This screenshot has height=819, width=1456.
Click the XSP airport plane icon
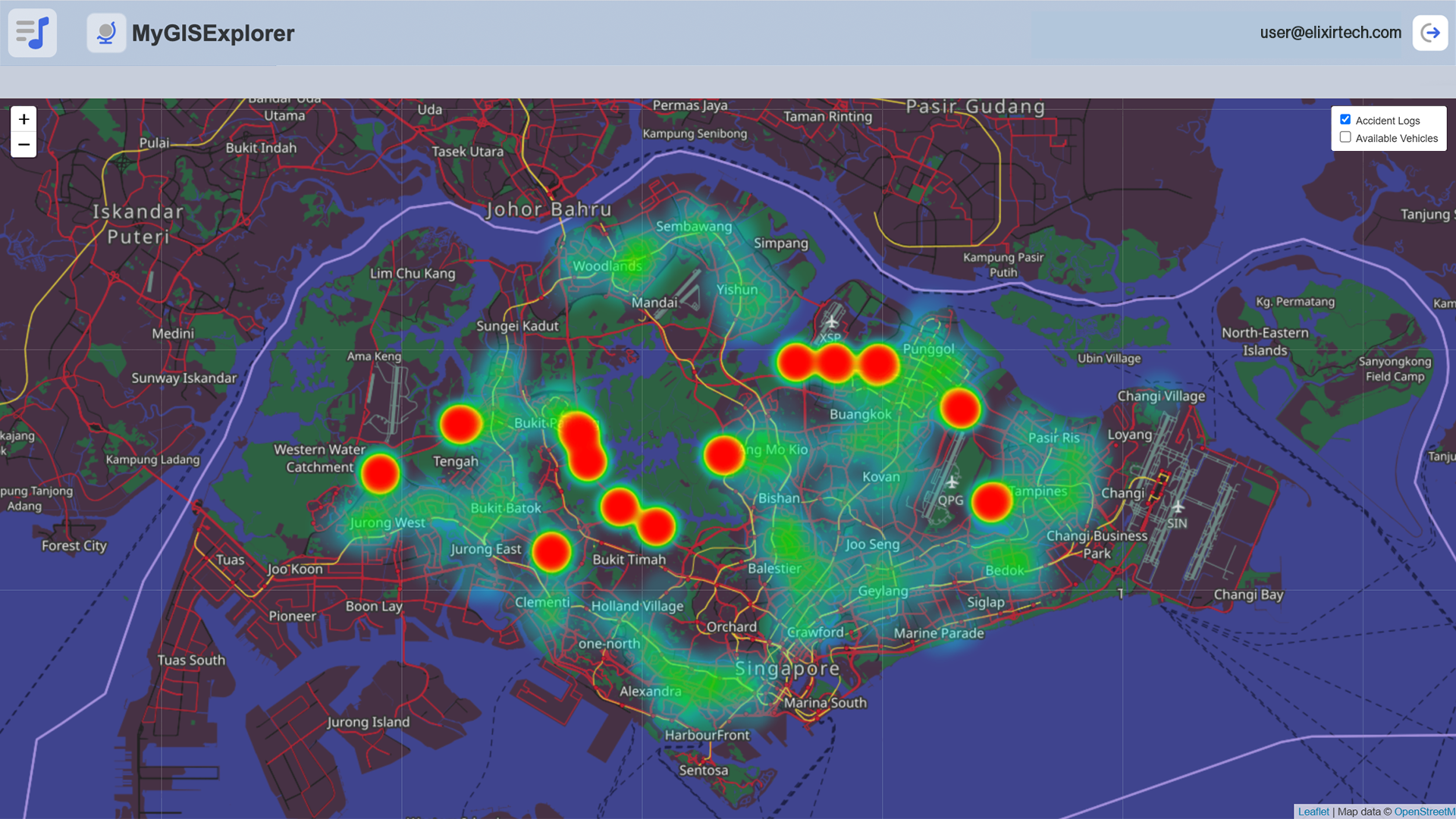[x=832, y=322]
